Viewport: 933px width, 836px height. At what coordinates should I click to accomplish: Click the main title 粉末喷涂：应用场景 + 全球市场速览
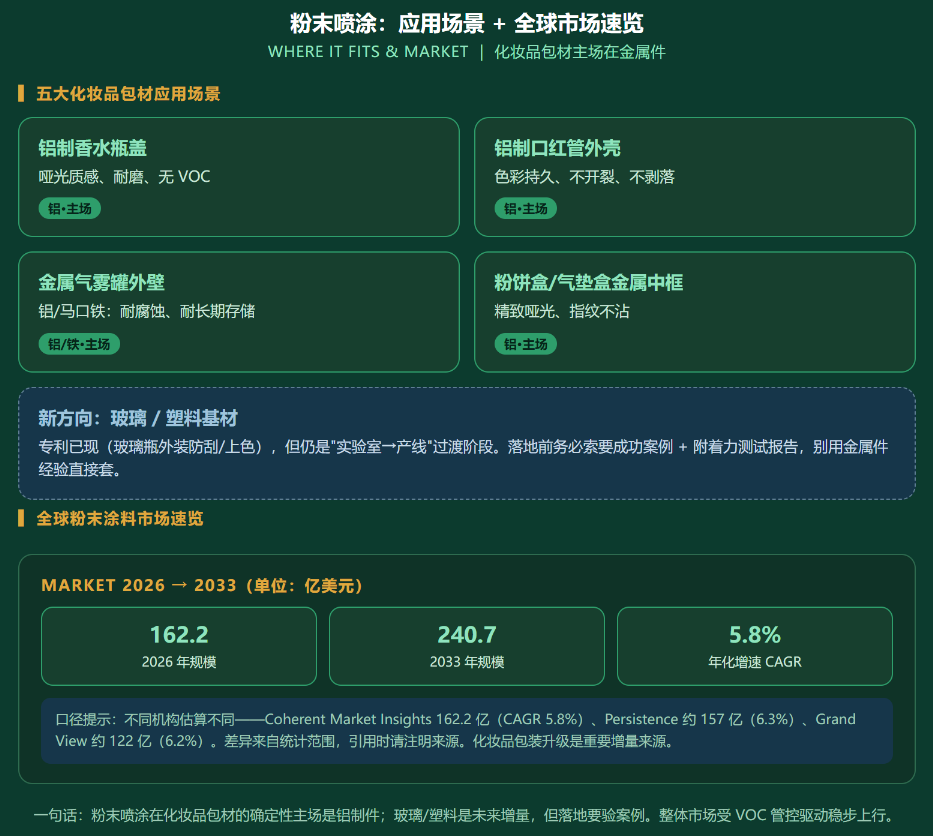466,24
